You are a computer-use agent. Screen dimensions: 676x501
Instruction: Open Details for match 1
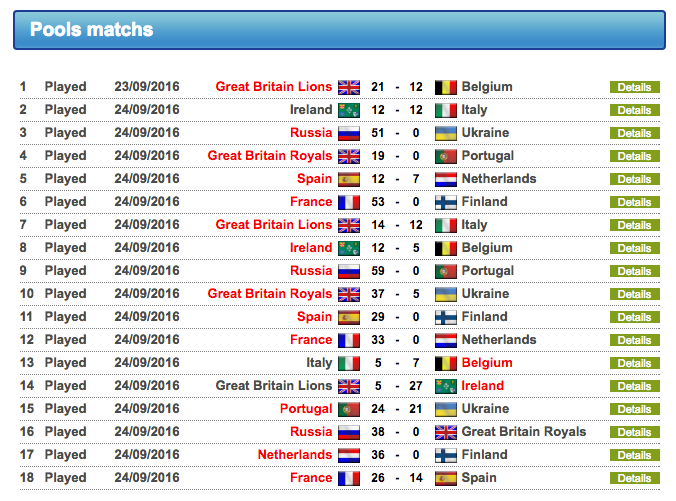[634, 87]
